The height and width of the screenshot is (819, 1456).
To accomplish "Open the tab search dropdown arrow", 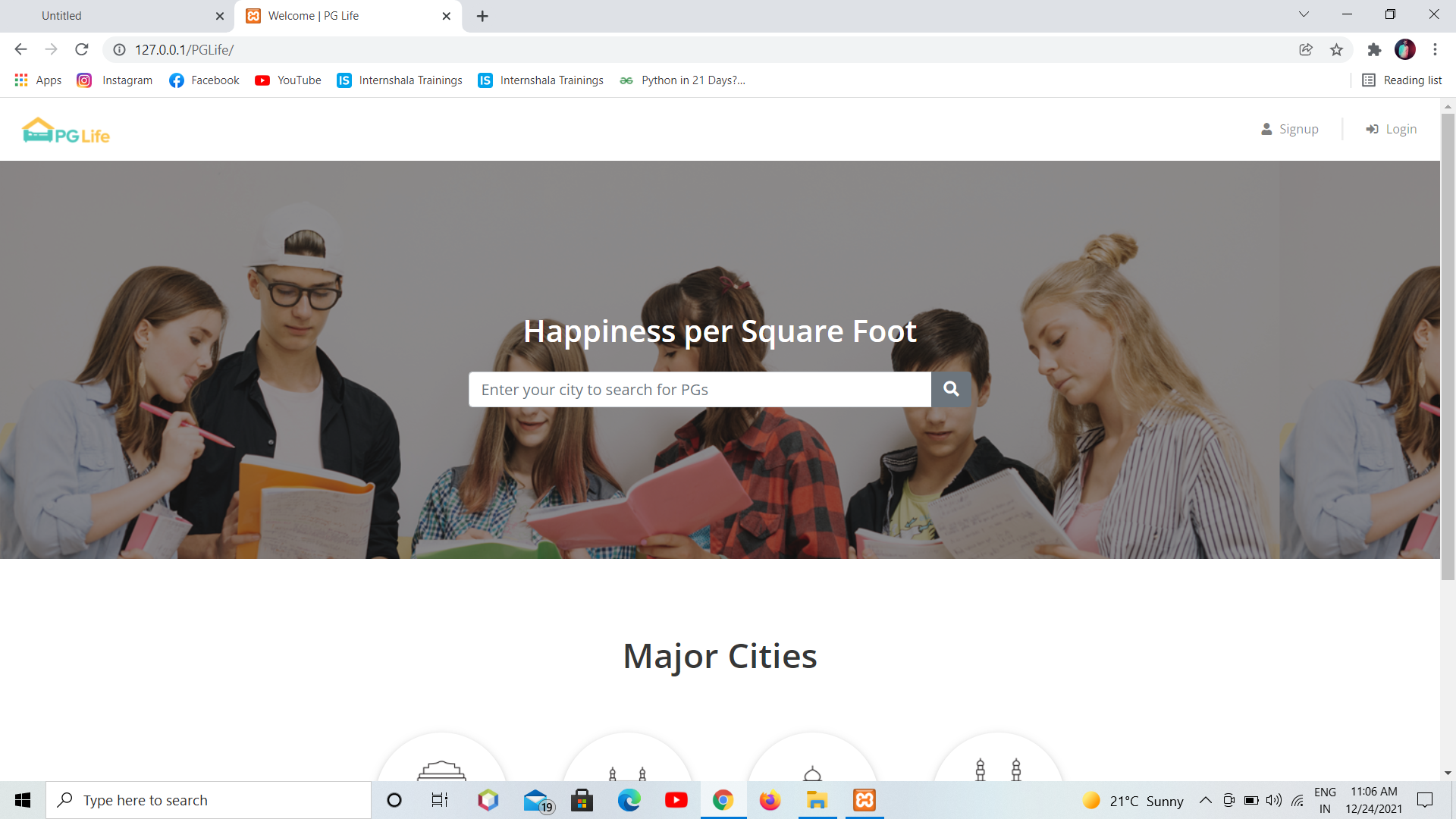I will 1303,14.
